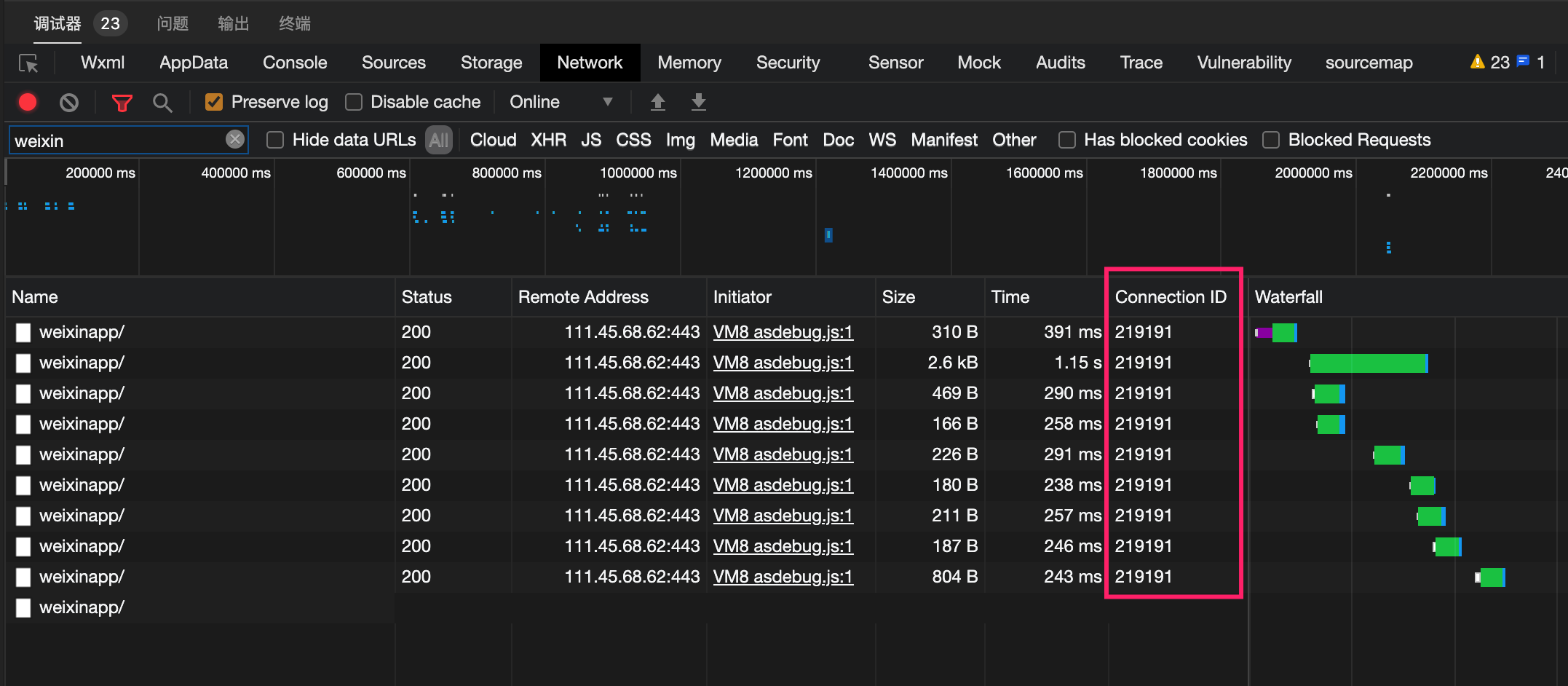Import HAR file upload arrow
This screenshot has height=686, width=1568.
click(658, 102)
